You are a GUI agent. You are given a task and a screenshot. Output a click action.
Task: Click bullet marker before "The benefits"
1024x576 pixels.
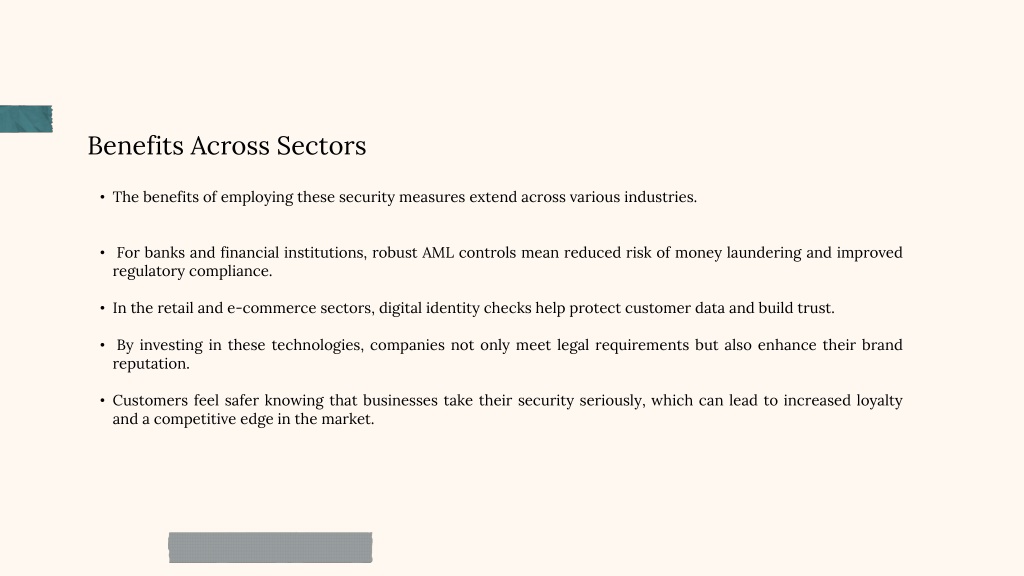[103, 197]
